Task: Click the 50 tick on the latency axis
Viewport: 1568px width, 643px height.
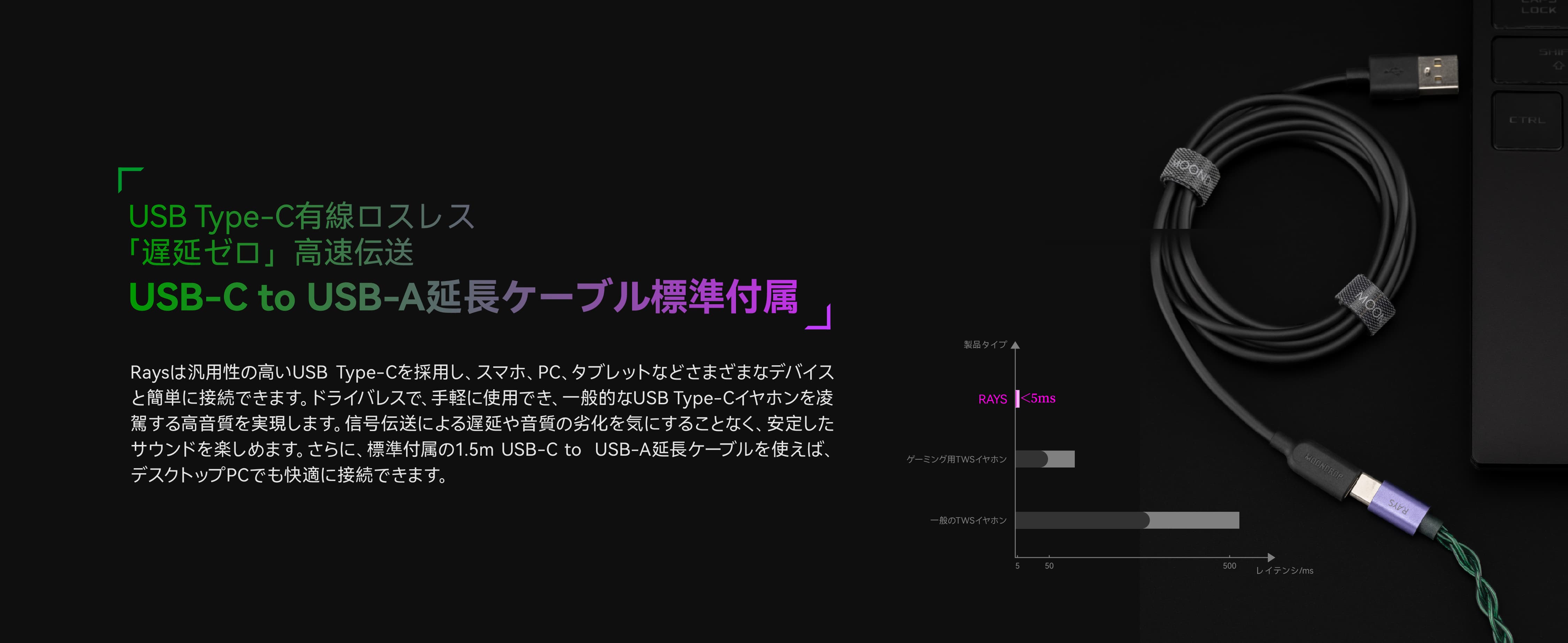Action: tap(1049, 566)
